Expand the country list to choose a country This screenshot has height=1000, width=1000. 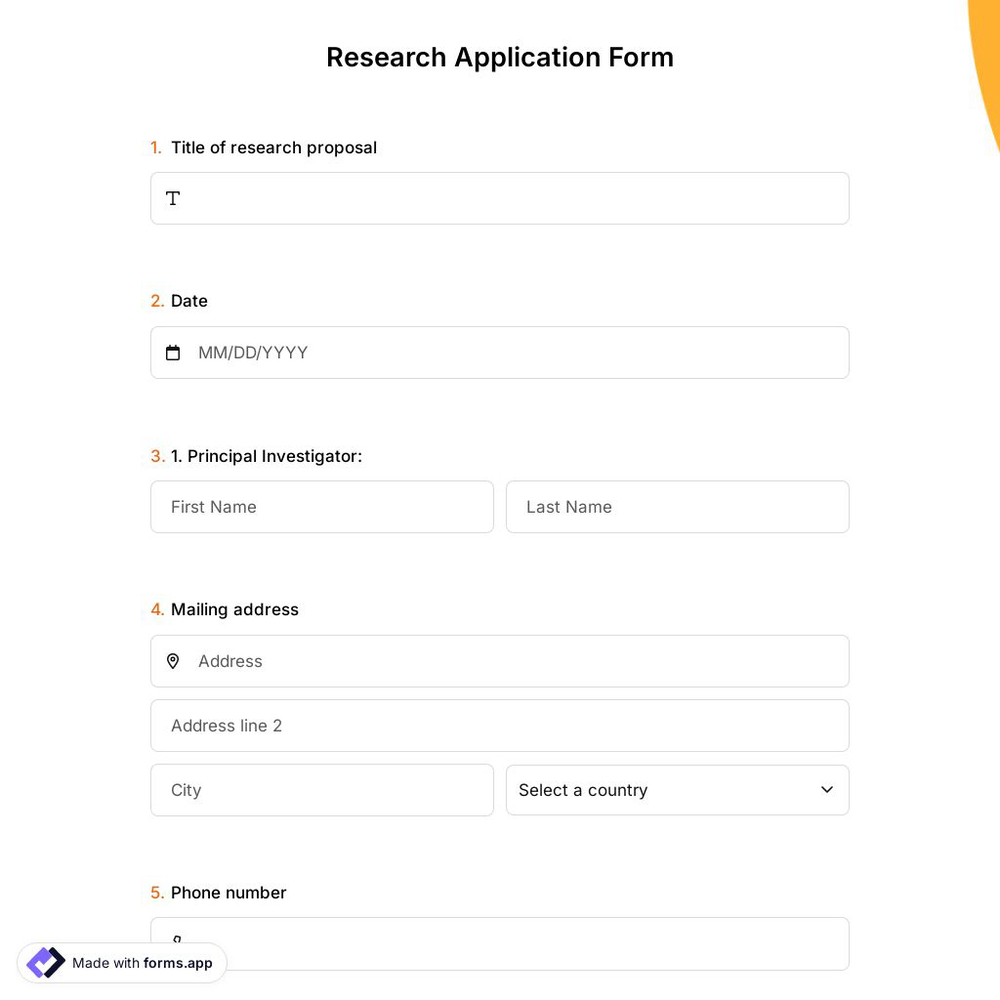click(677, 790)
